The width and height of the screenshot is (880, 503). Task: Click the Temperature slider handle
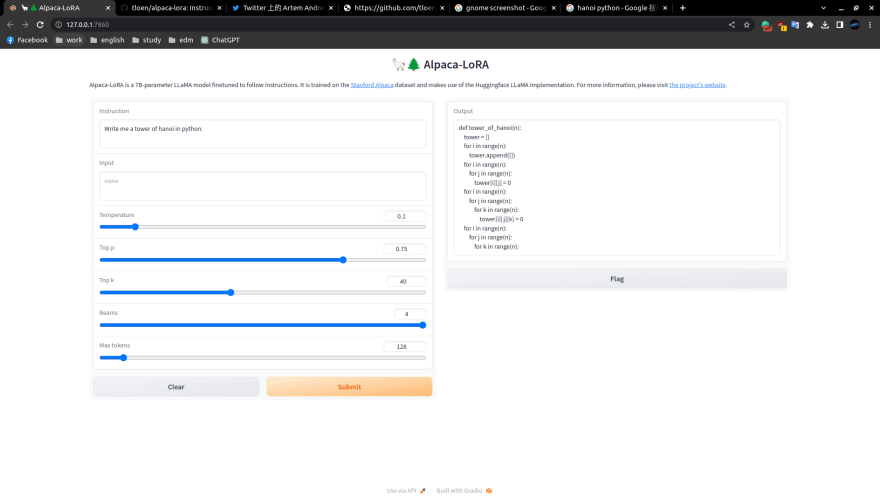point(135,227)
